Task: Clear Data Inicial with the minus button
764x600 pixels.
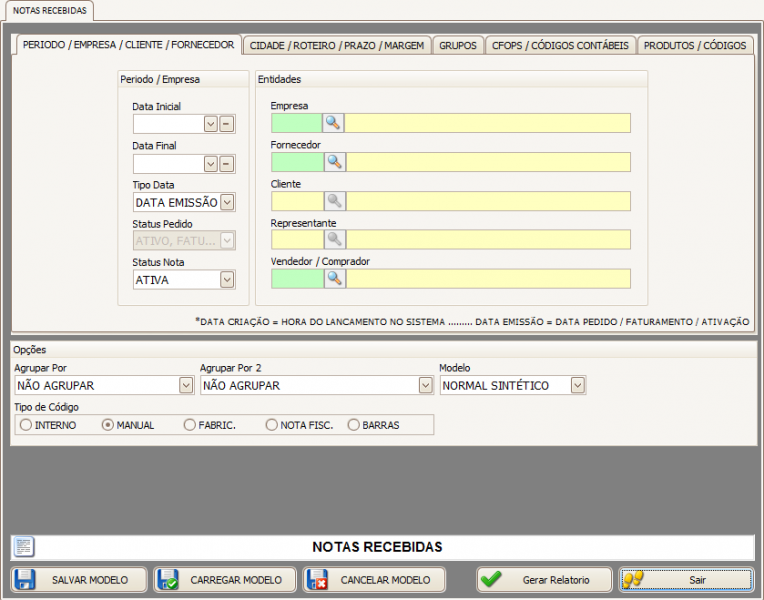Action: tap(227, 124)
